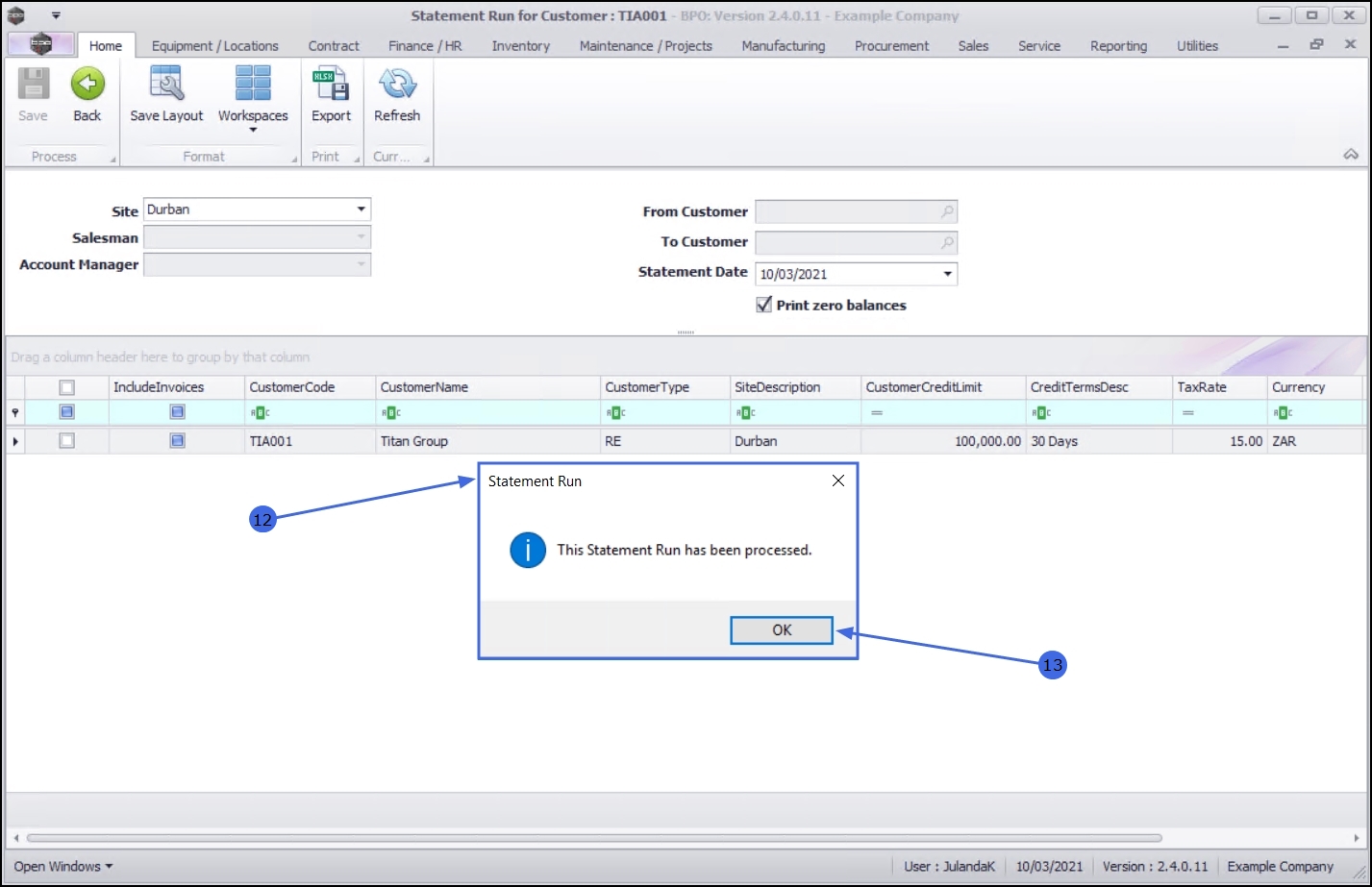
Task: Toggle IncludeInvoices checkbox for Titan Group row
Action: click(177, 440)
